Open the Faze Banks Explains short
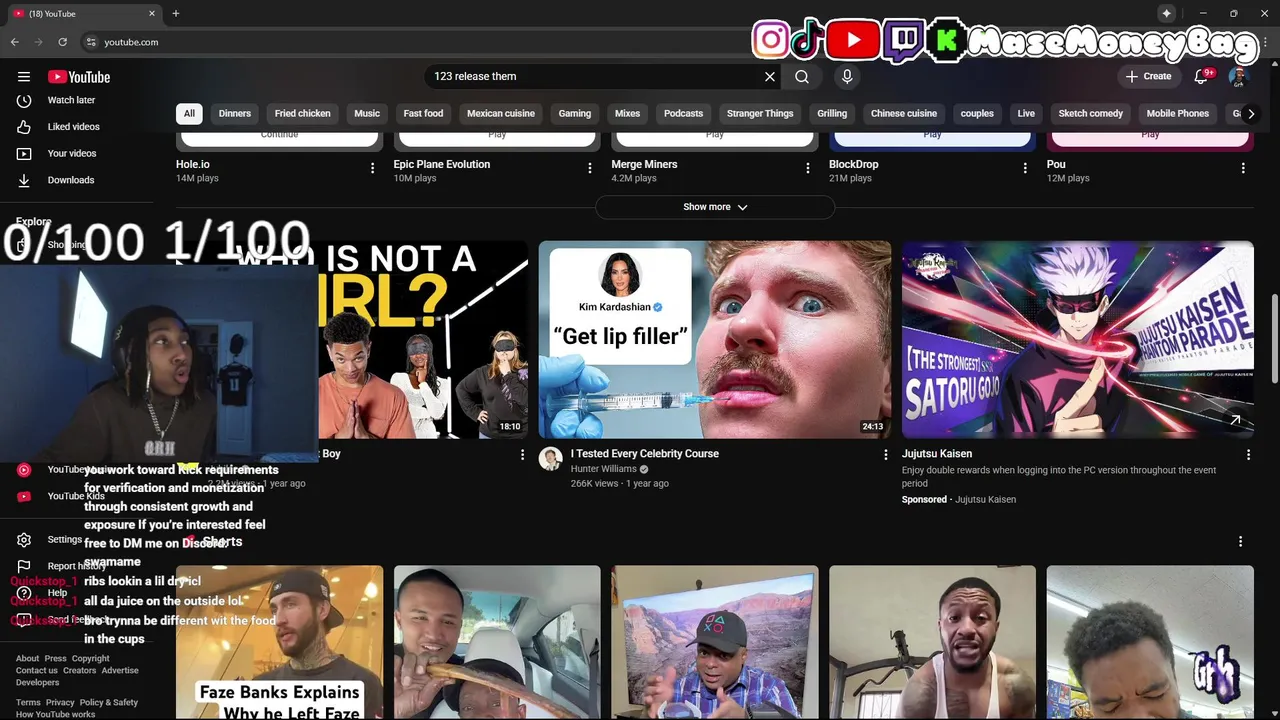 [280, 642]
